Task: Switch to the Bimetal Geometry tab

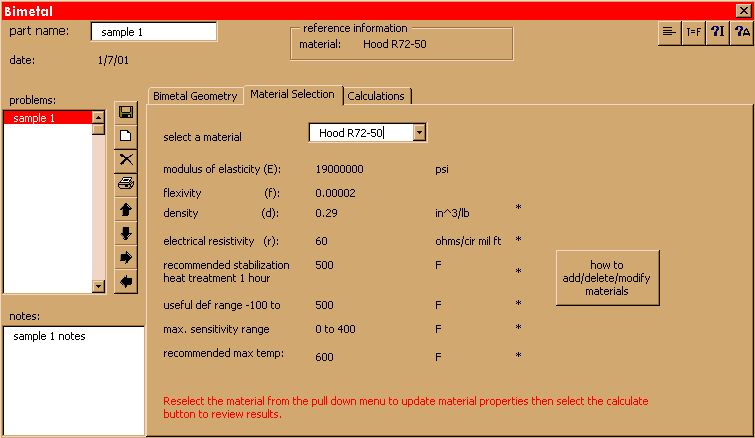Action: tap(195, 96)
